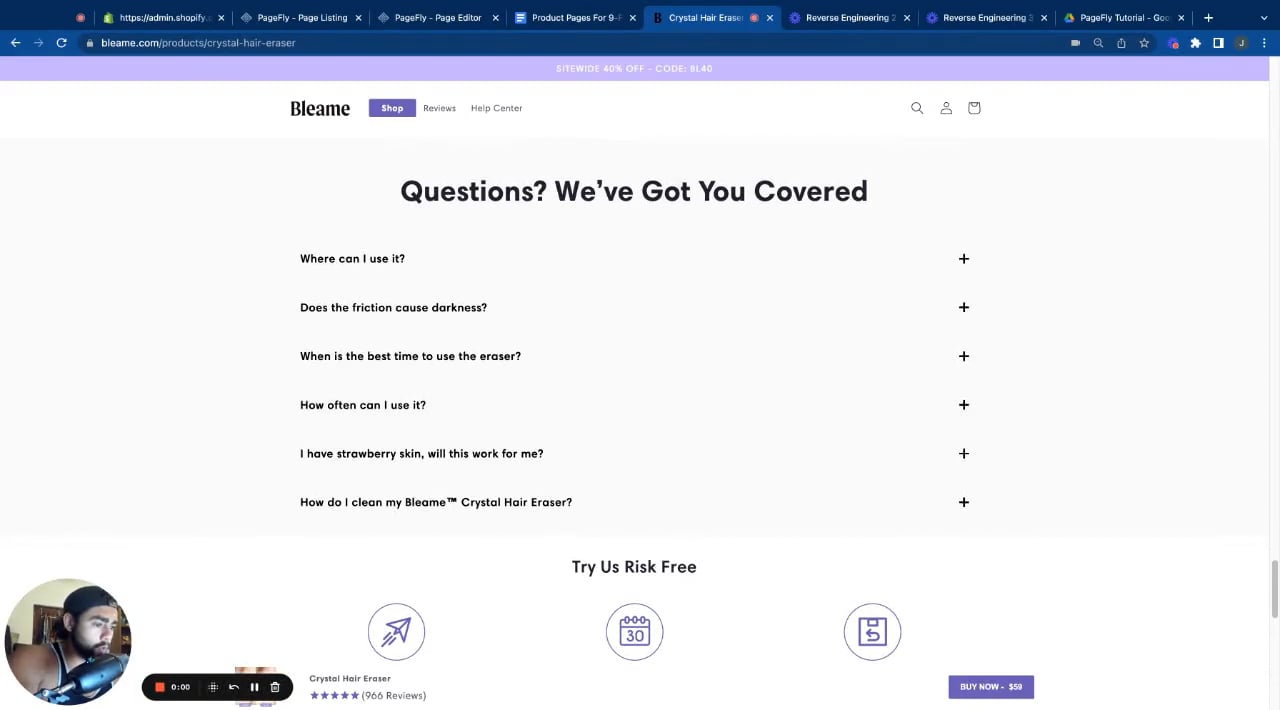1280x710 pixels.
Task: Close the Crystal Hair Eraser tab
Action: point(770,18)
